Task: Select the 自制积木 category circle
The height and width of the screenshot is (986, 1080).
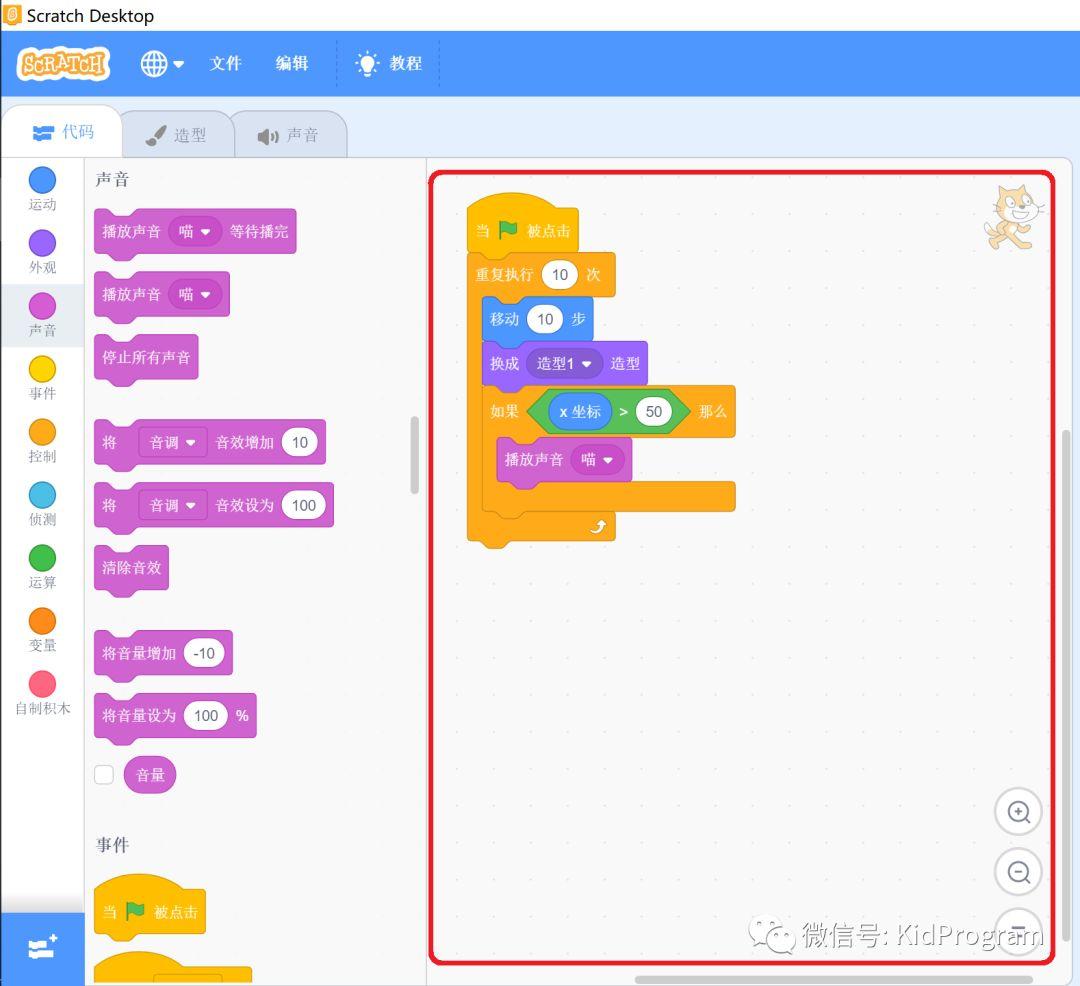Action: point(42,684)
